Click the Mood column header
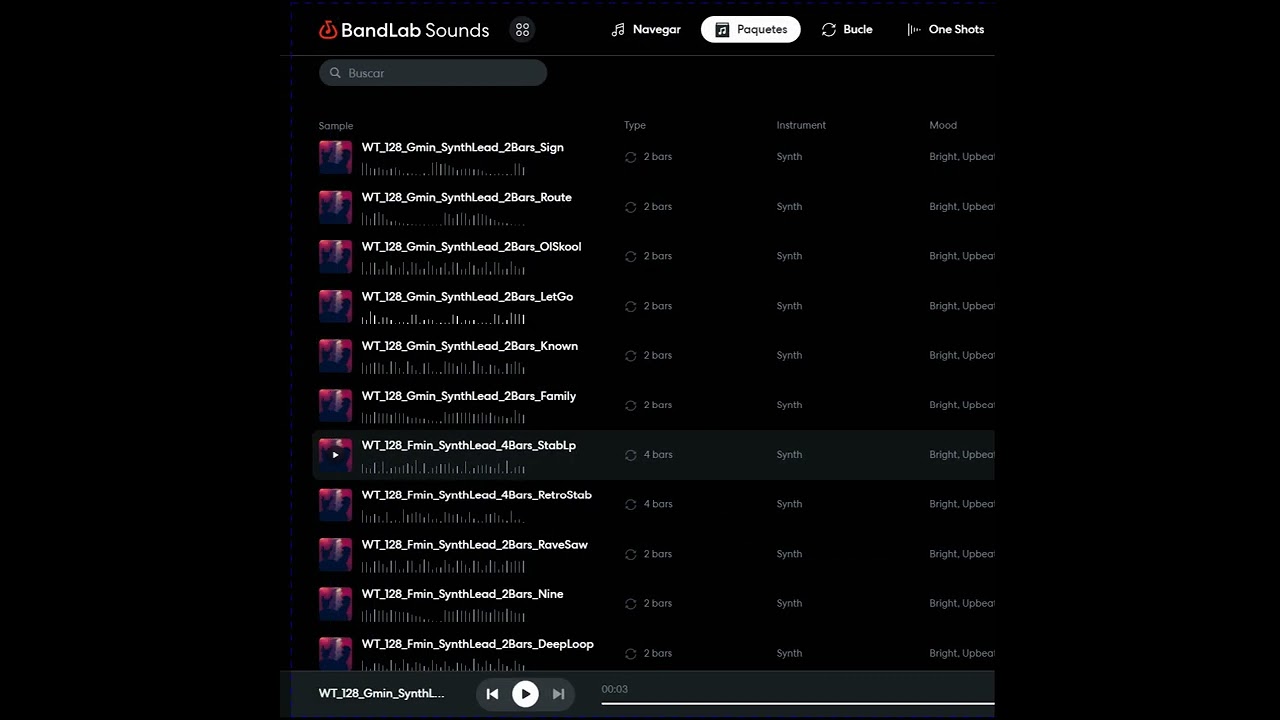This screenshot has width=1280, height=720. coord(943,126)
